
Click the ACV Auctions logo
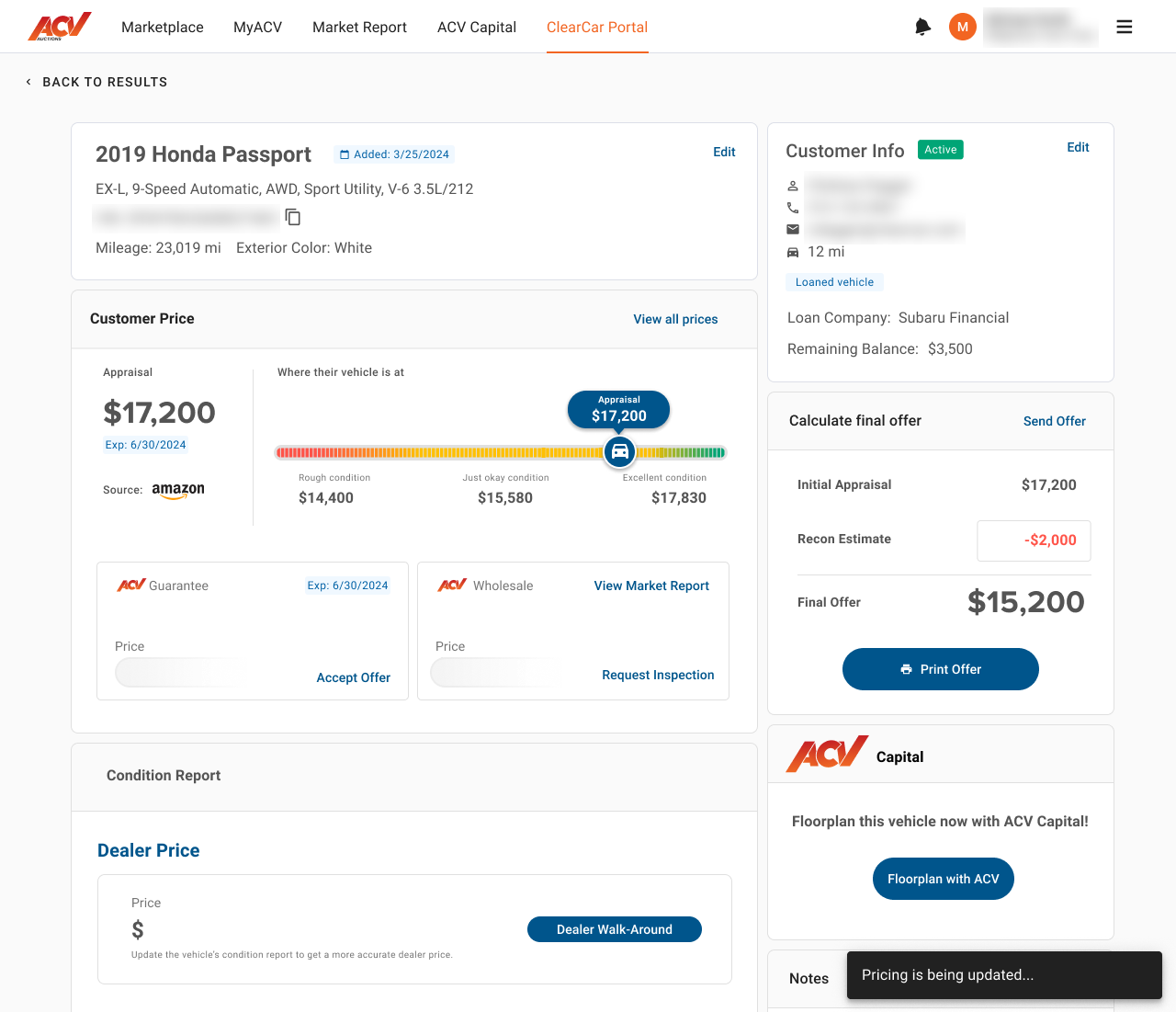[60, 27]
